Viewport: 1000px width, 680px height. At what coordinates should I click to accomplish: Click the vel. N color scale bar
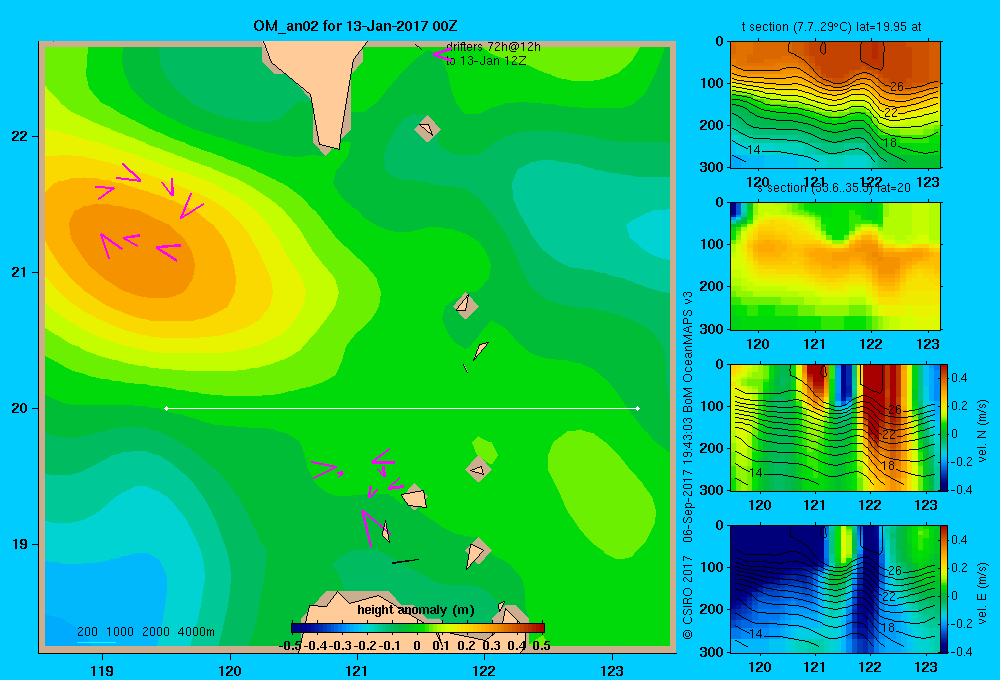(x=944, y=427)
